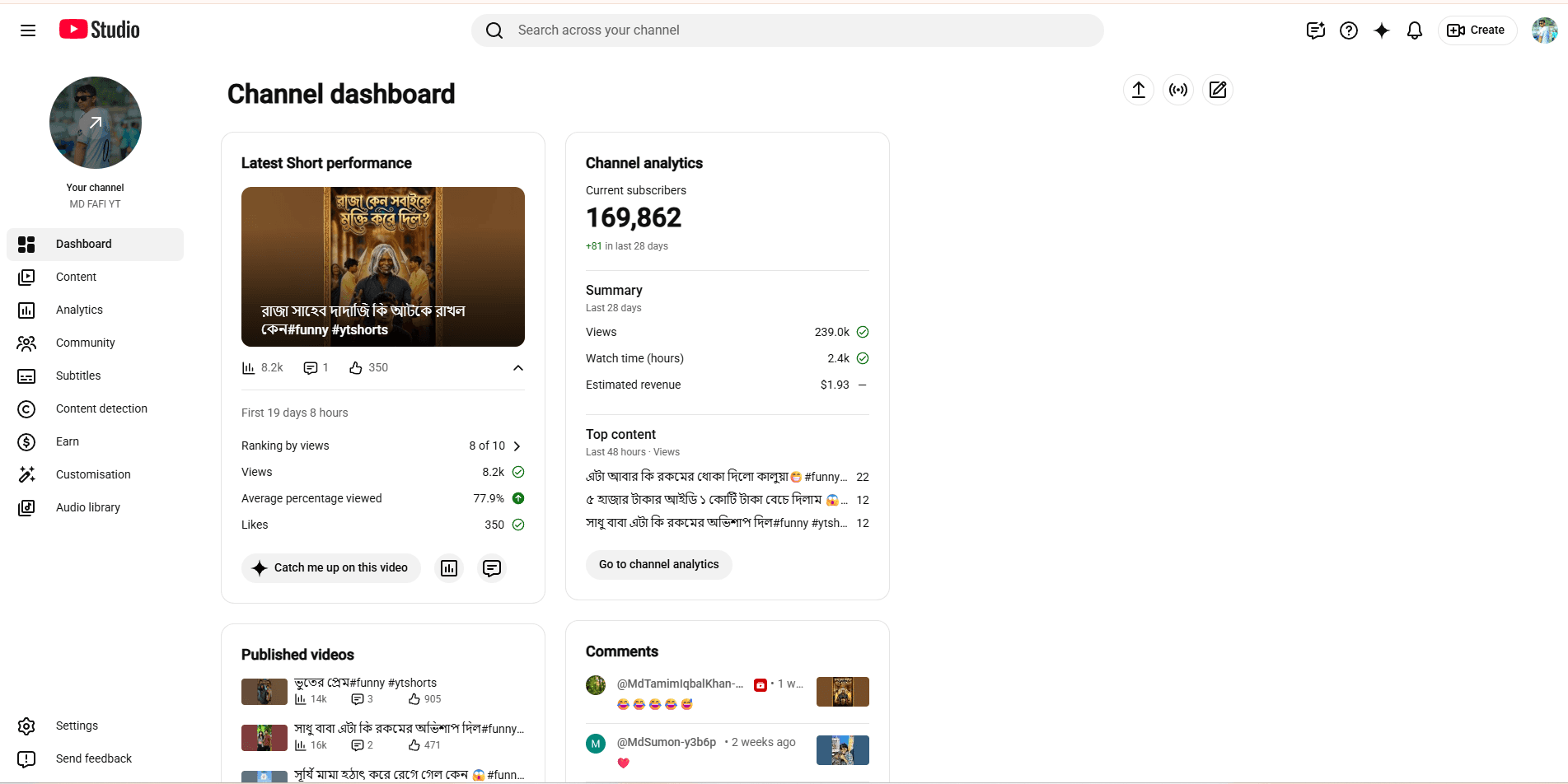1568x784 pixels.
Task: Click the Customisation magic wand icon
Action: [x=26, y=475]
